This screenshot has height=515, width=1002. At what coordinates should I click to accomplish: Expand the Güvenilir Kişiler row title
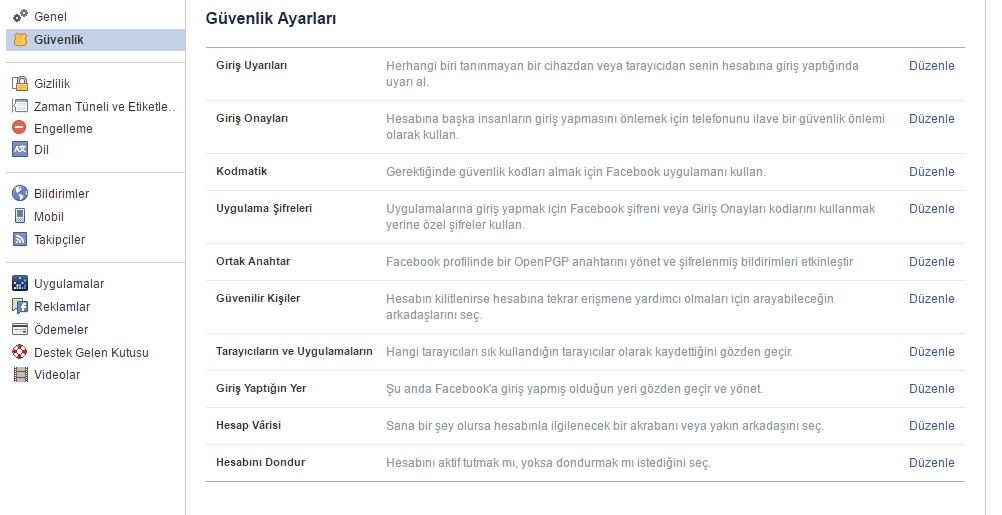click(x=258, y=298)
